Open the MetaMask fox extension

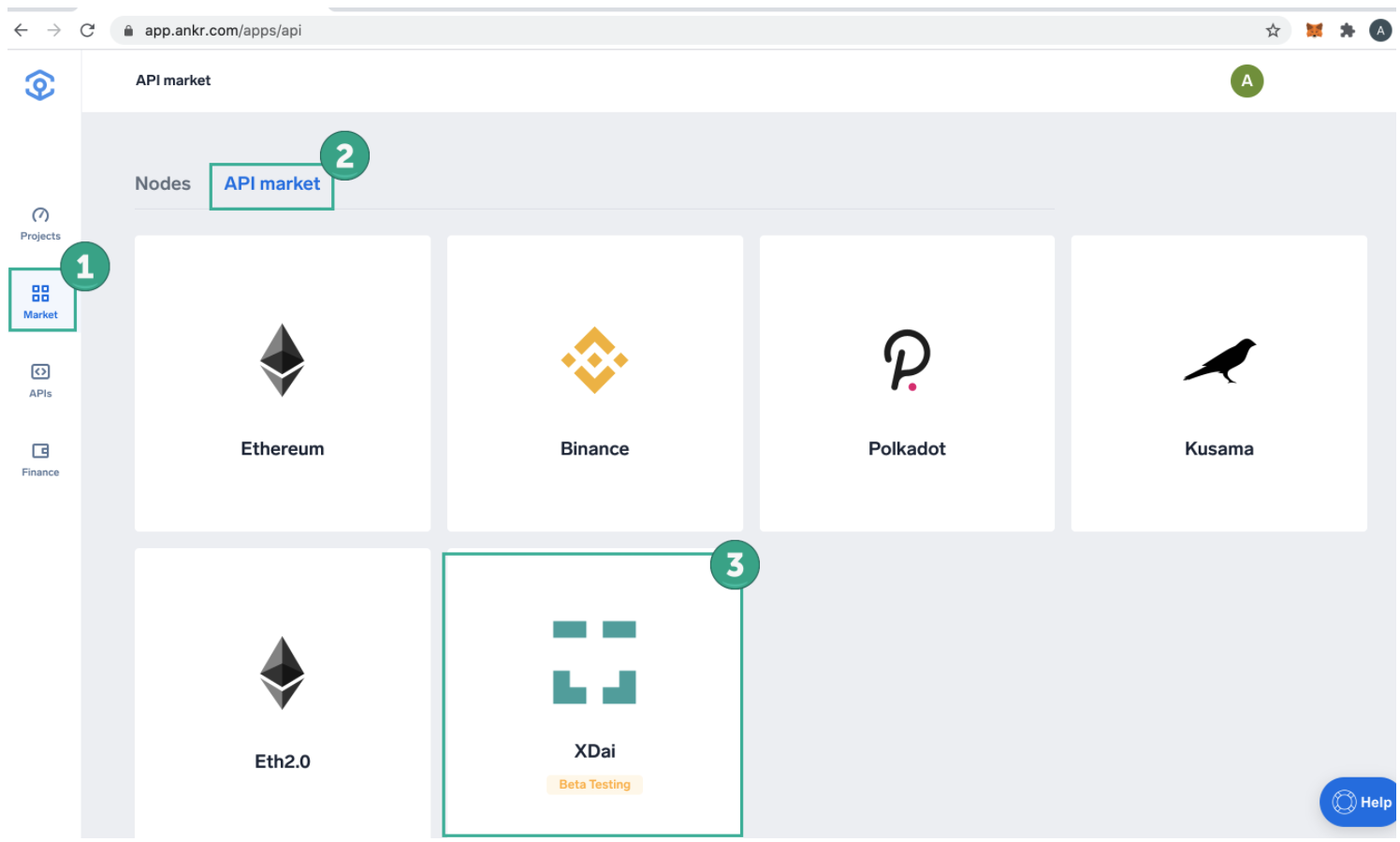coord(1314,30)
